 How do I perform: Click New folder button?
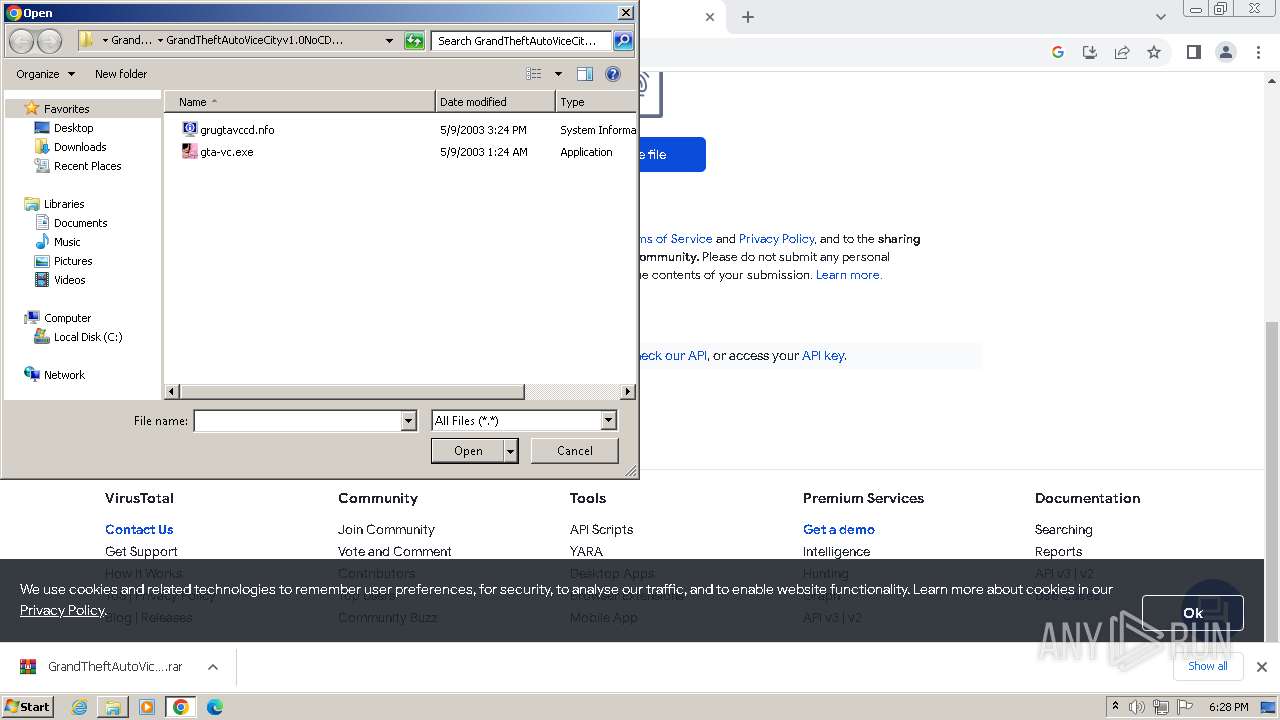(121, 74)
